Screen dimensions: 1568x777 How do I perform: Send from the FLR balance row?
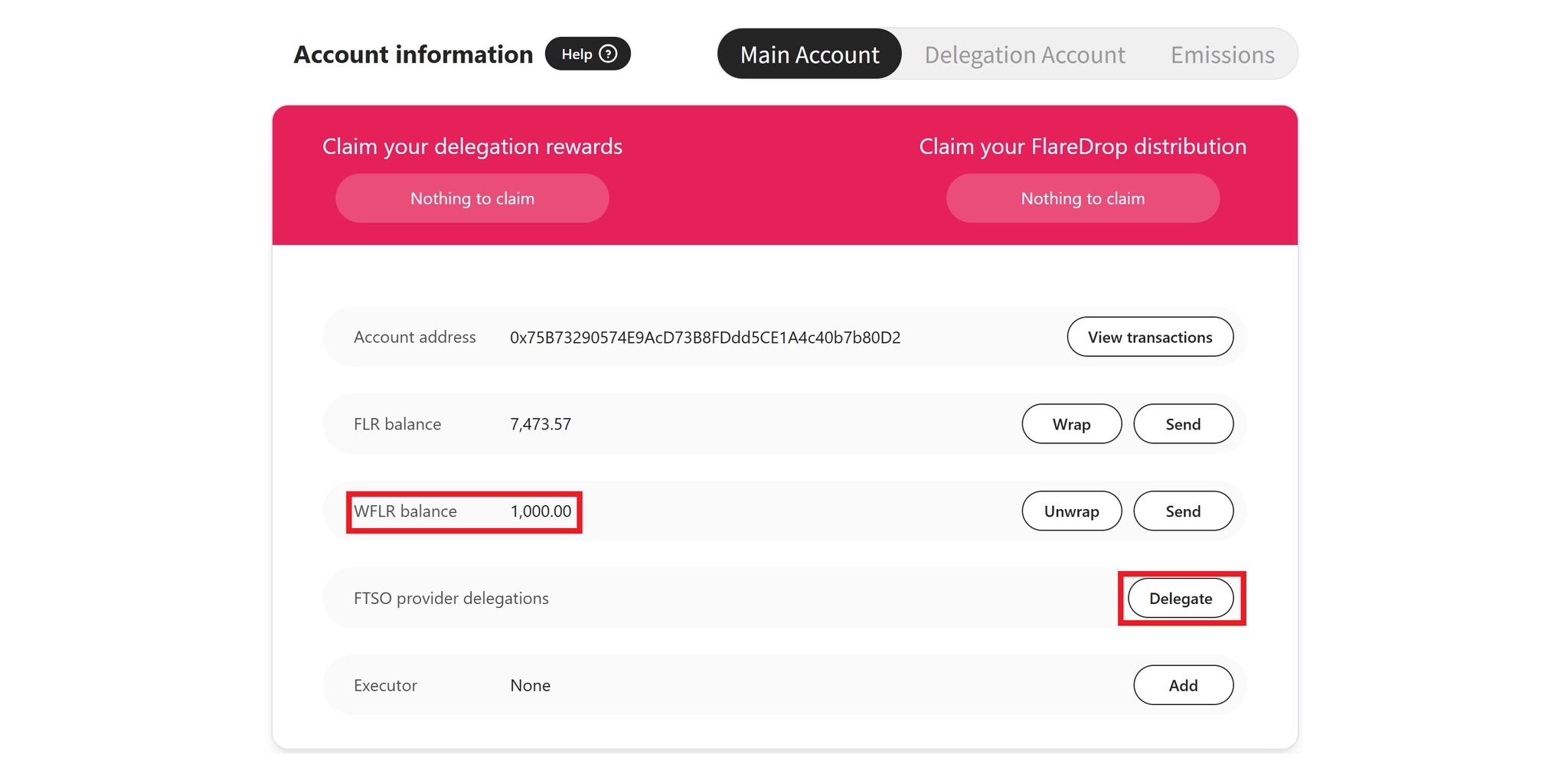point(1182,424)
